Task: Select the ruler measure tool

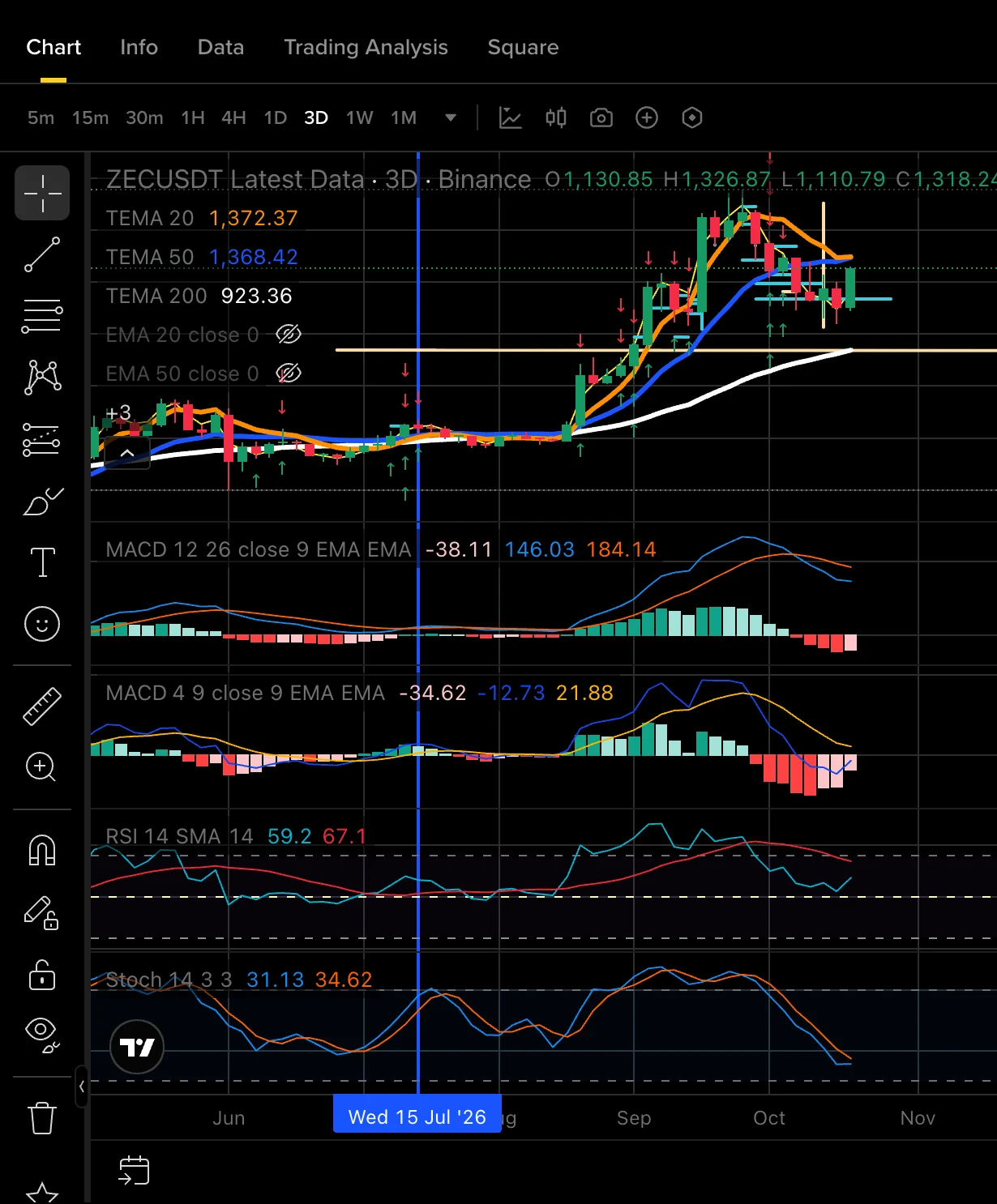Action: pyautogui.click(x=42, y=706)
